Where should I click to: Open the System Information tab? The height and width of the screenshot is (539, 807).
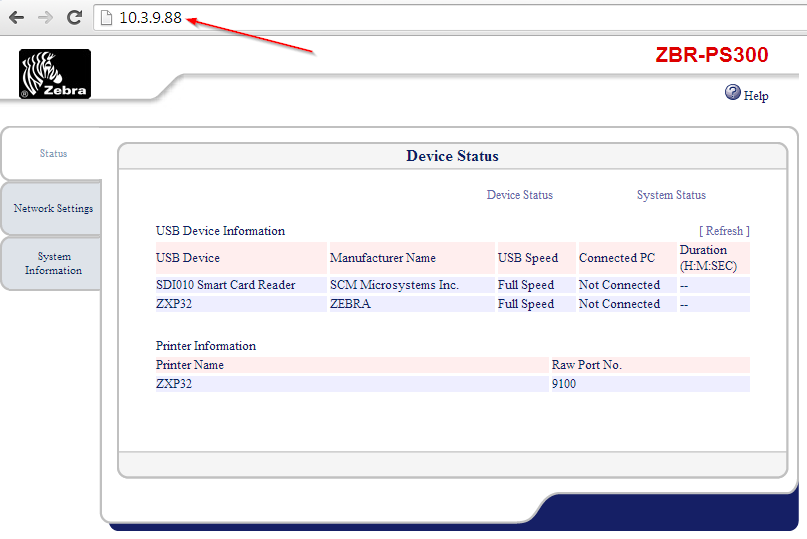[53, 264]
